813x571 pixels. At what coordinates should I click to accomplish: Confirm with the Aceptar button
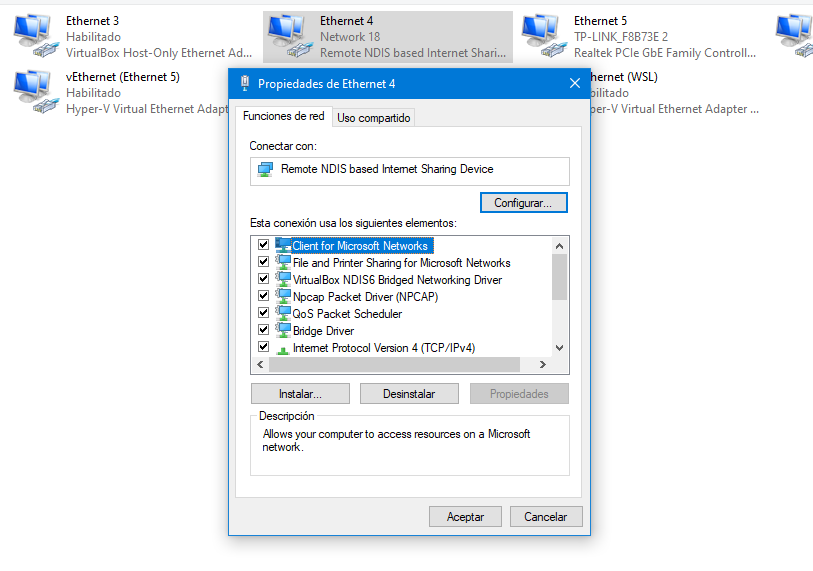[465, 517]
